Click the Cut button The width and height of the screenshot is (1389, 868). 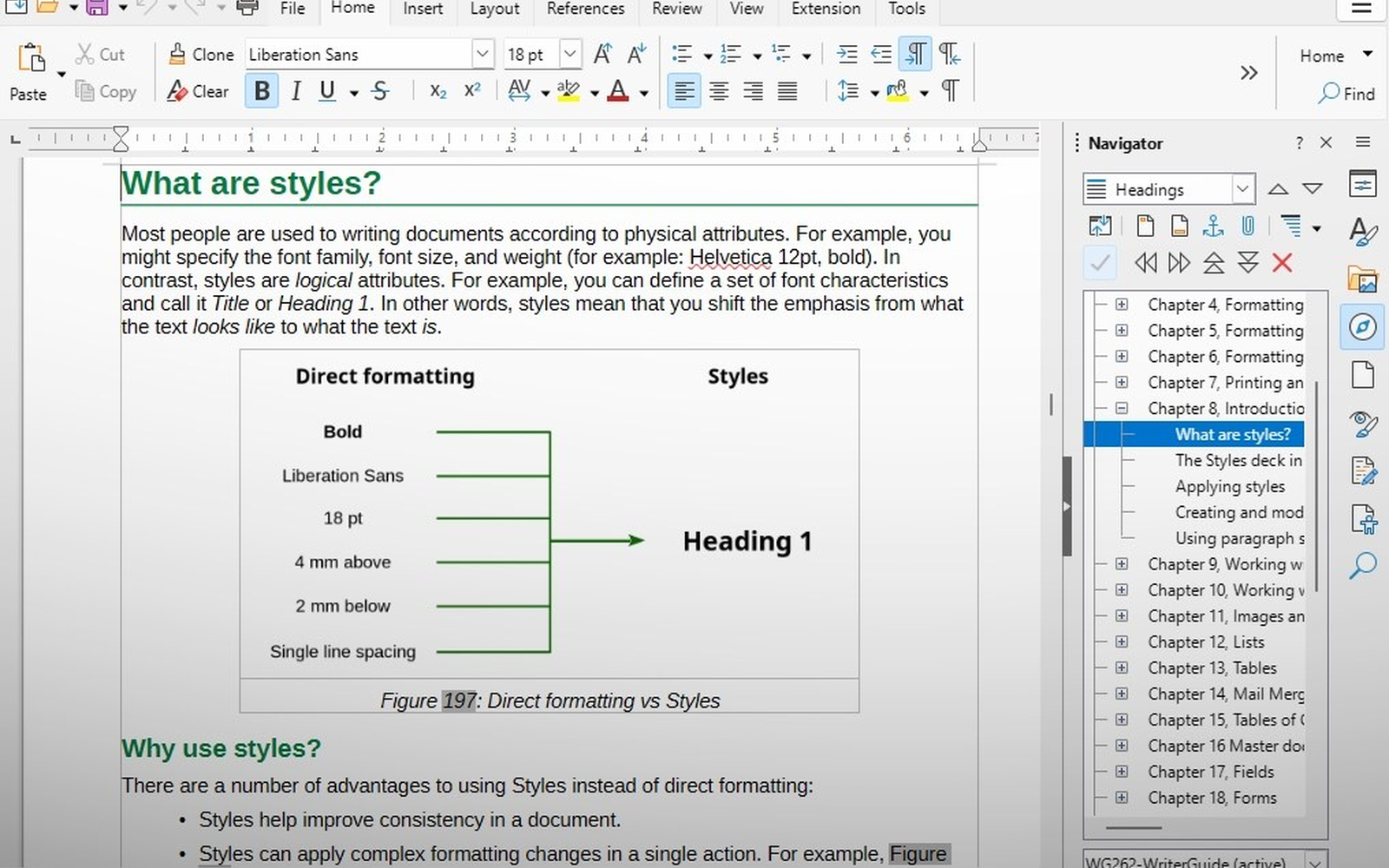click(x=101, y=54)
